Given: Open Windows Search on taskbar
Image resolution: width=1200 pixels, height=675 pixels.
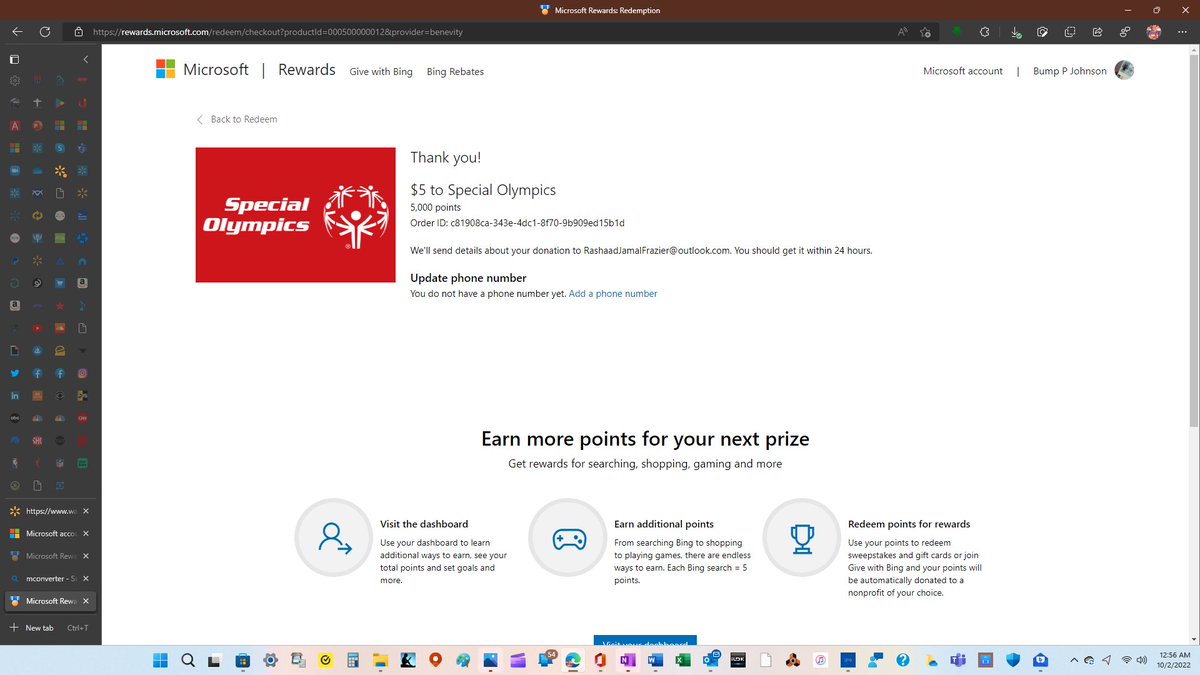Looking at the screenshot, I should (x=187, y=660).
